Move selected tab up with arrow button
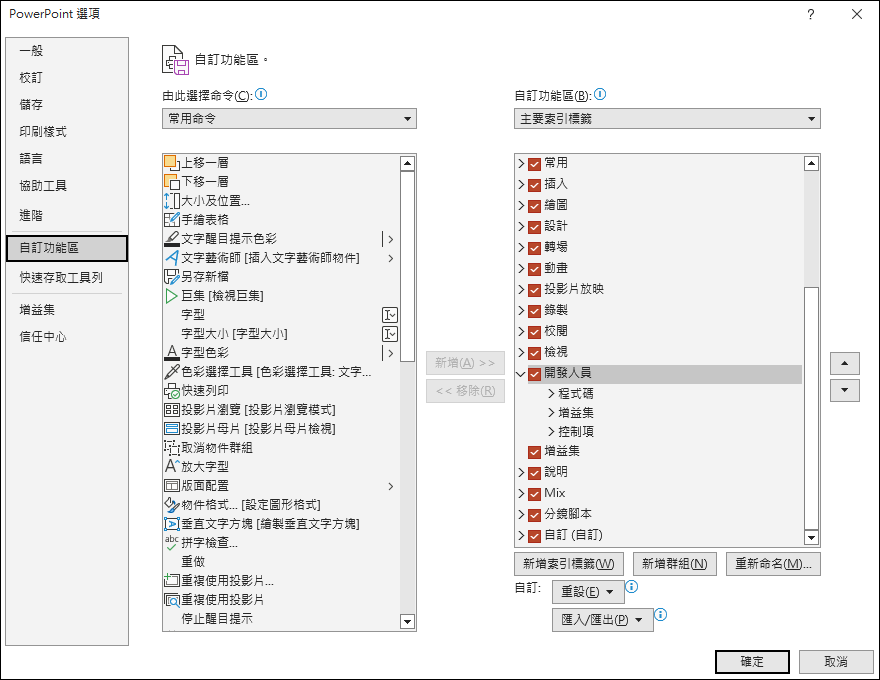This screenshot has width=880, height=680. click(x=845, y=364)
